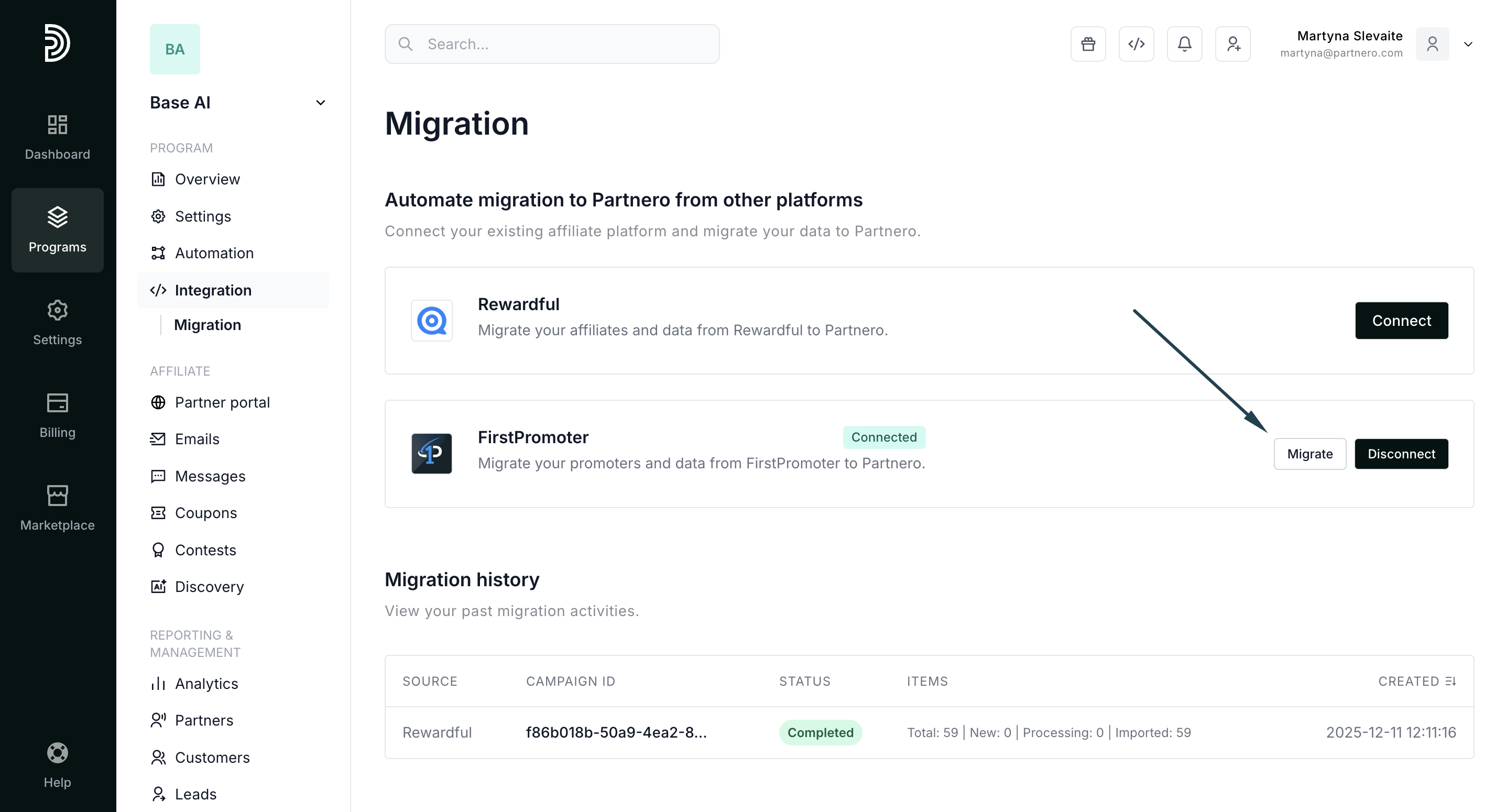
Task: Expand the Base AI program dropdown
Action: tap(320, 103)
